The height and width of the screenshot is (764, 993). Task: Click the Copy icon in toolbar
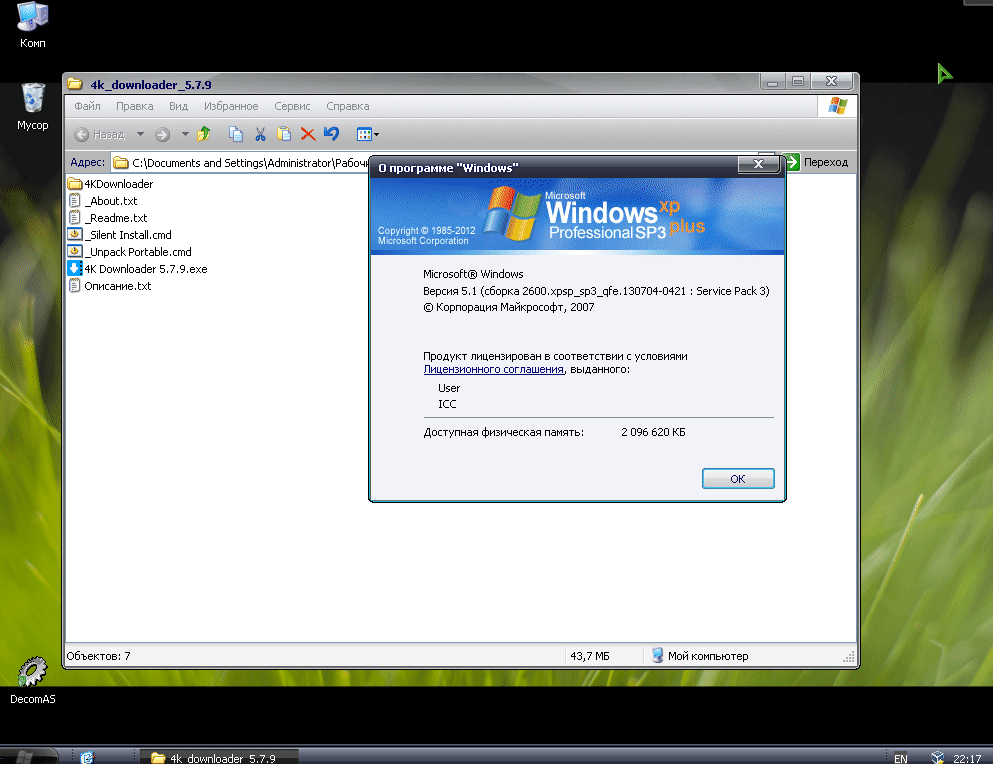(x=236, y=134)
